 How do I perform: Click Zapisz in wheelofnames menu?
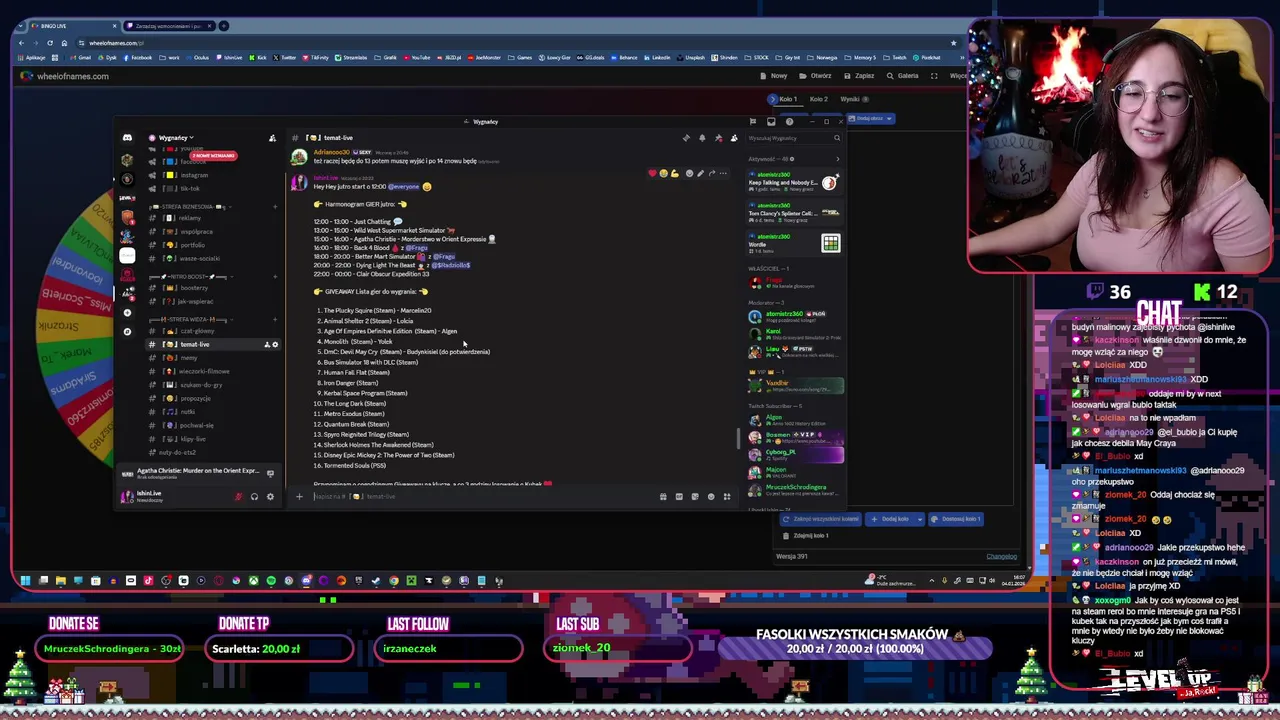[x=859, y=76]
